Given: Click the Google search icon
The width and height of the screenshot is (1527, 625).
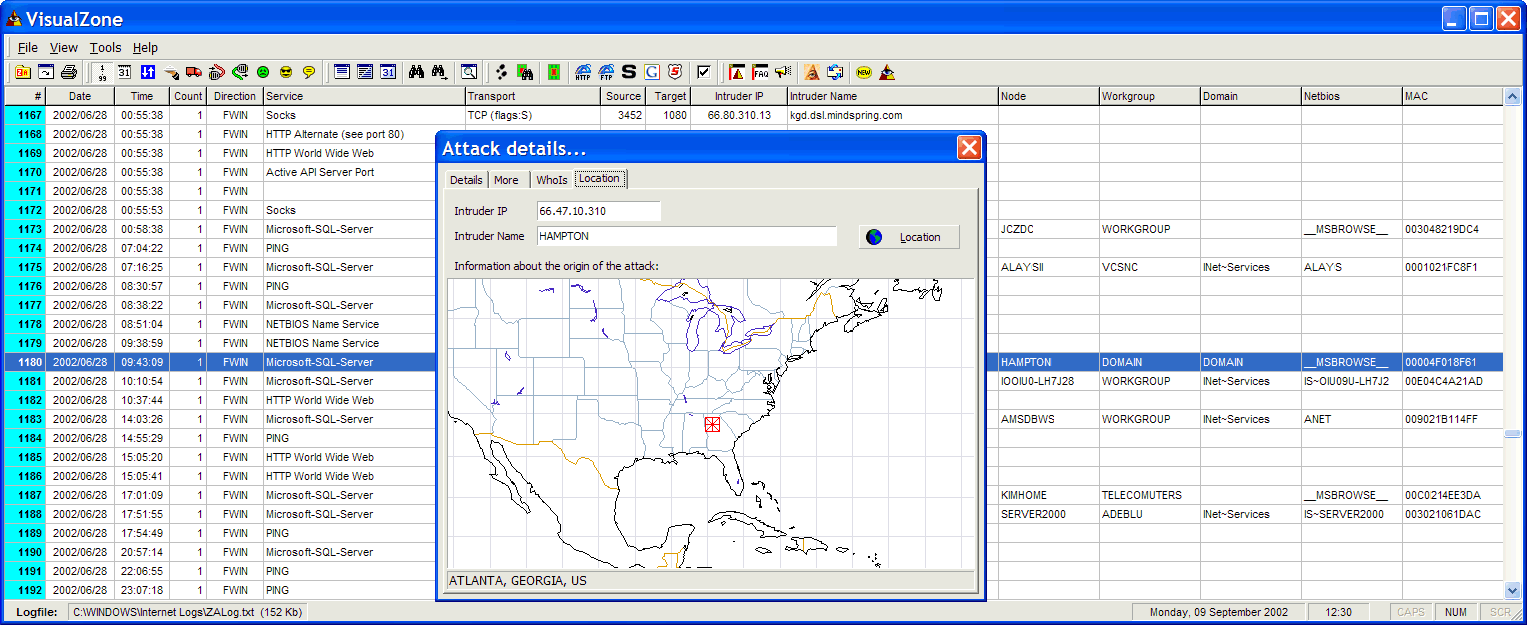Looking at the screenshot, I should (652, 72).
